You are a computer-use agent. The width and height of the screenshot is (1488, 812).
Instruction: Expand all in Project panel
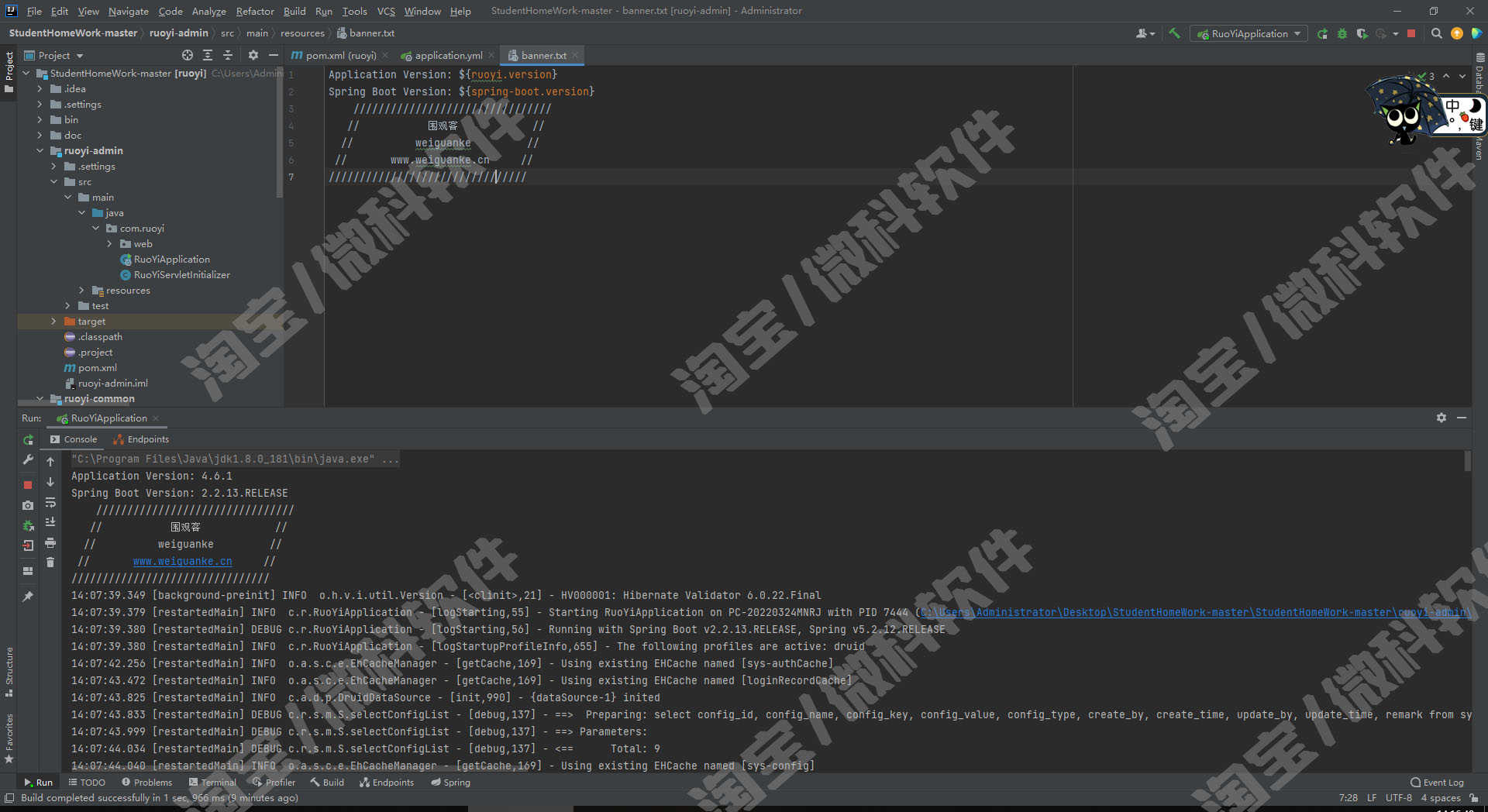coord(208,55)
